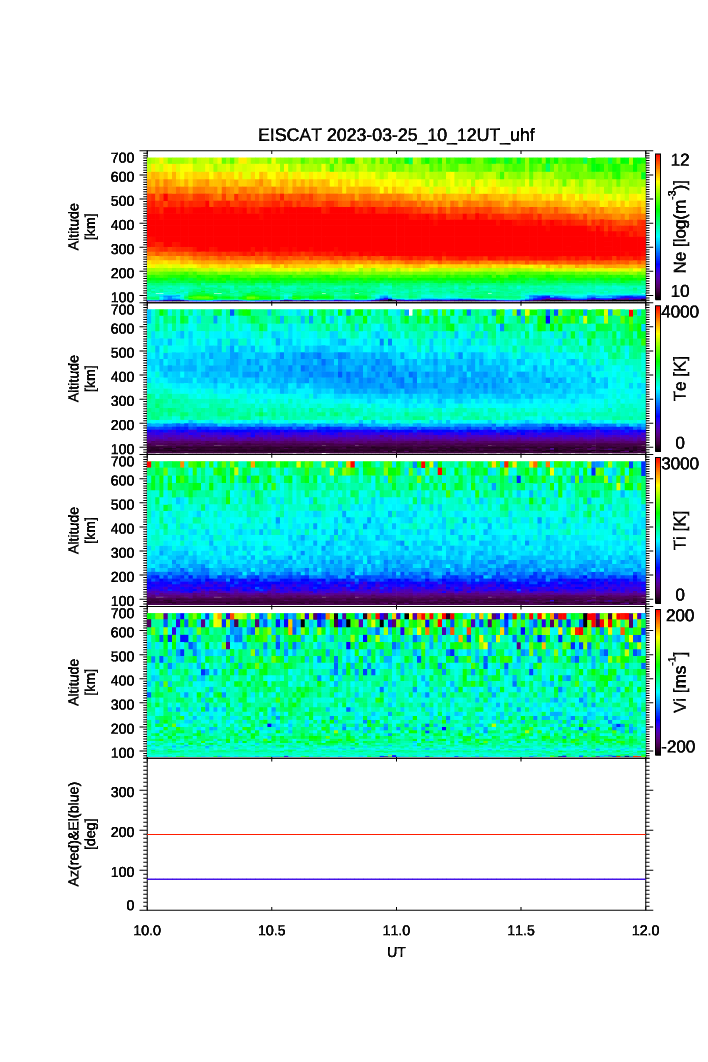Screen dimensions: 708x1062
Task: Click the Ne electron density colorbar
Action: click(x=656, y=226)
